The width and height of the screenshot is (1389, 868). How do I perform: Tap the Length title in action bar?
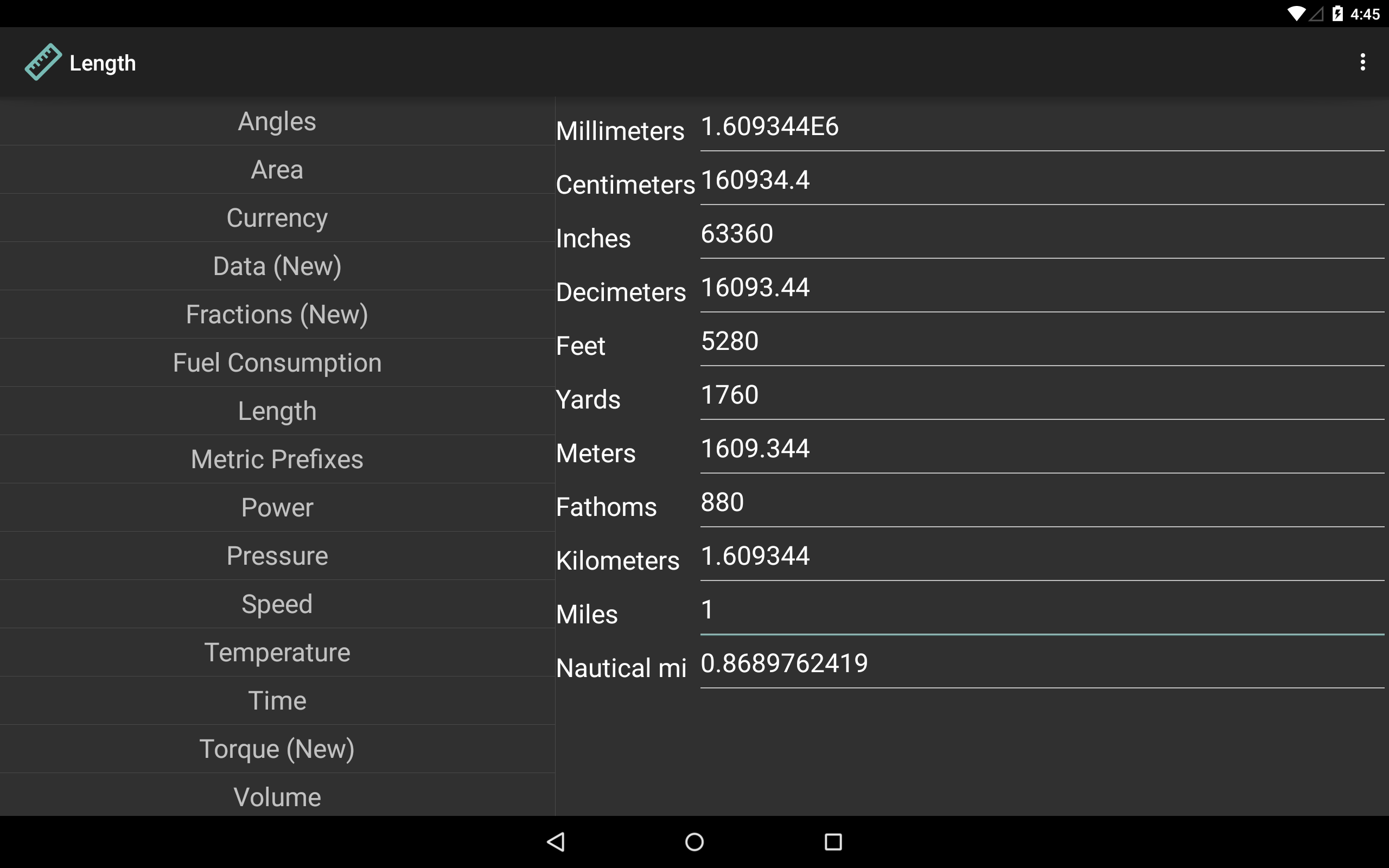103,63
